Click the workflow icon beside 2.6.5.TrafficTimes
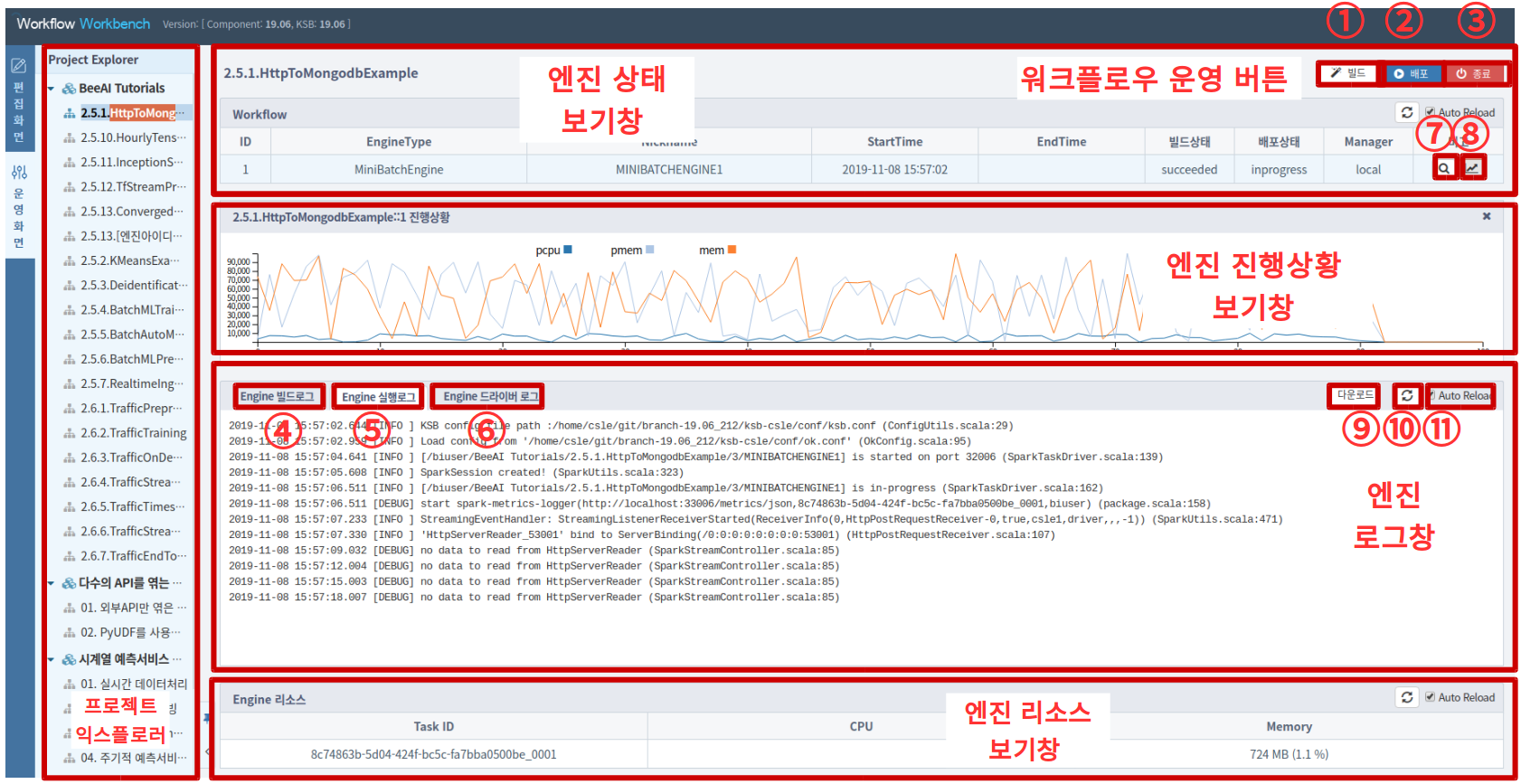The width and height of the screenshot is (1521, 784). coord(70,507)
